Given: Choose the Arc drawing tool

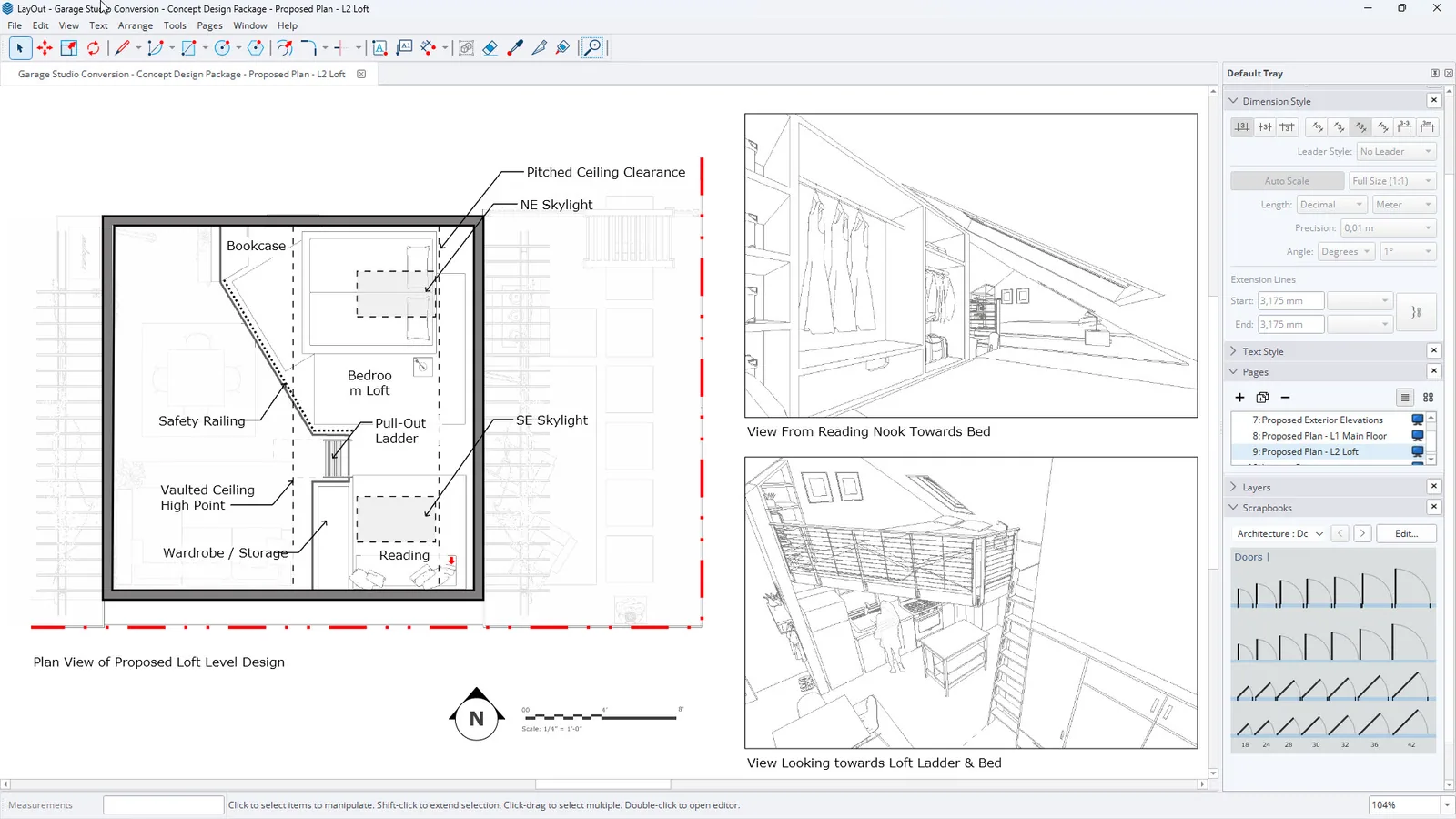Looking at the screenshot, I should 156,48.
